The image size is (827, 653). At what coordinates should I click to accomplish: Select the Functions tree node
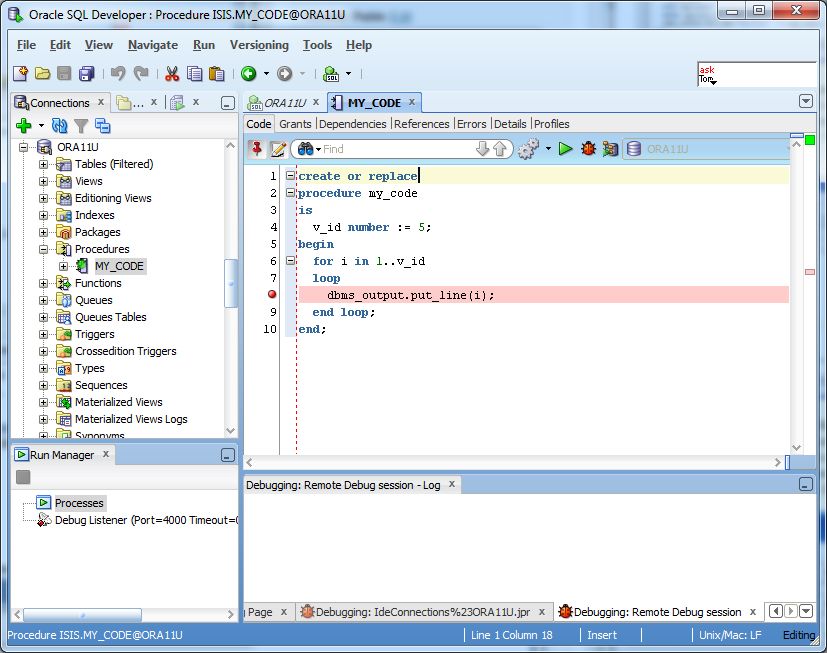(98, 283)
